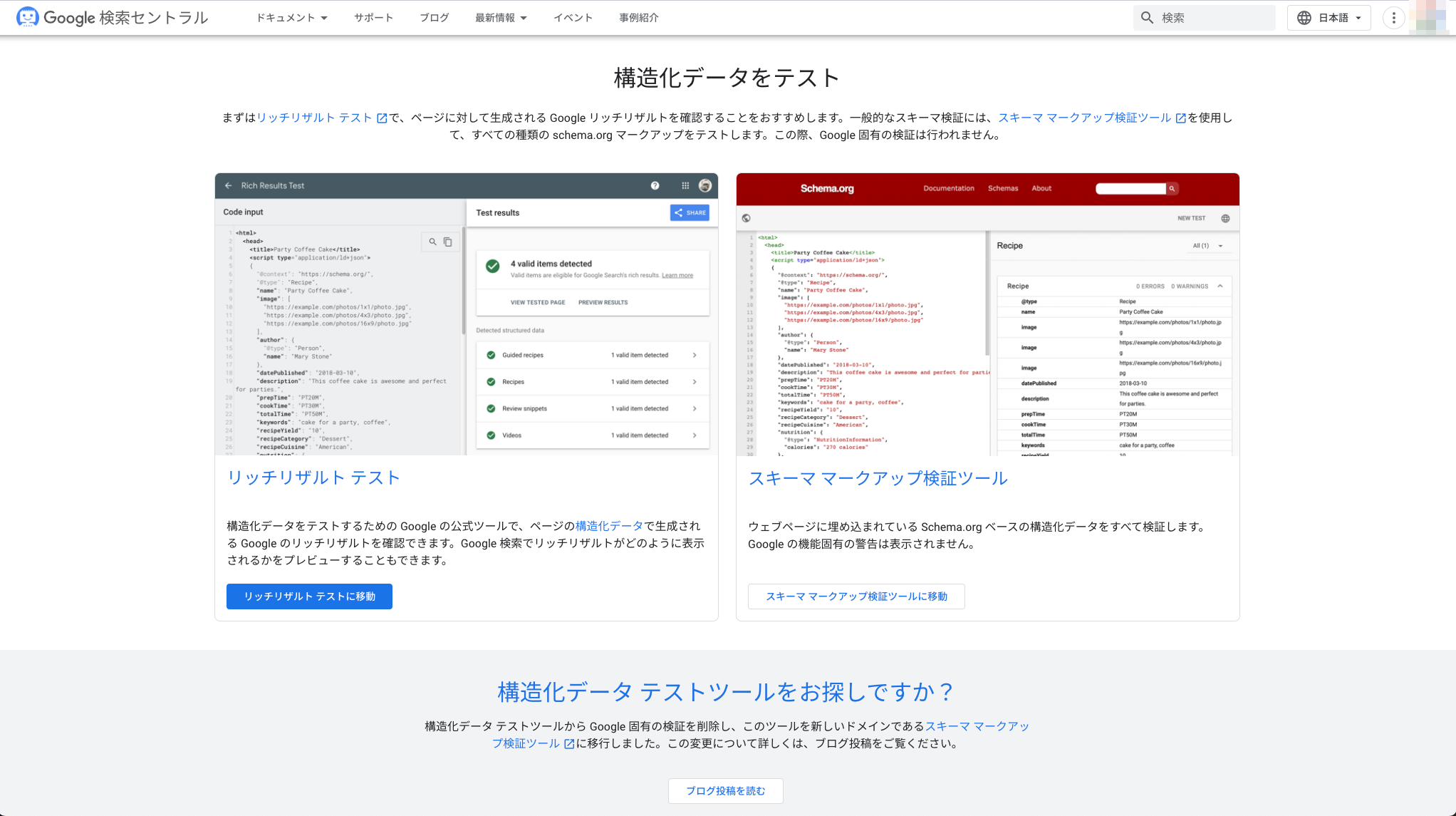1456x816 pixels.
Task: Click the magnifier icon in search box
Action: coord(1147,18)
